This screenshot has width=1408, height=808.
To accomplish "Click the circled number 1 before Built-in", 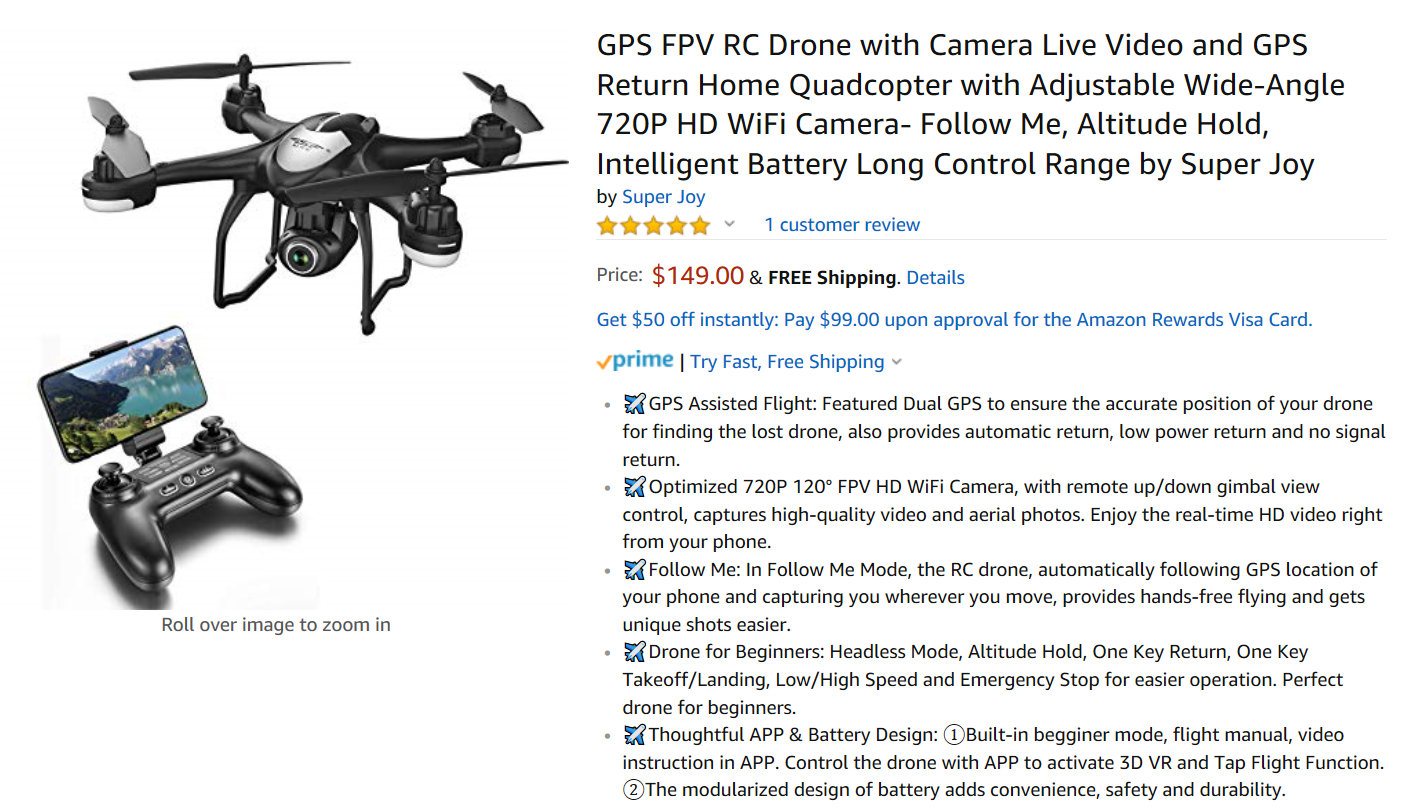I will tap(954, 735).
